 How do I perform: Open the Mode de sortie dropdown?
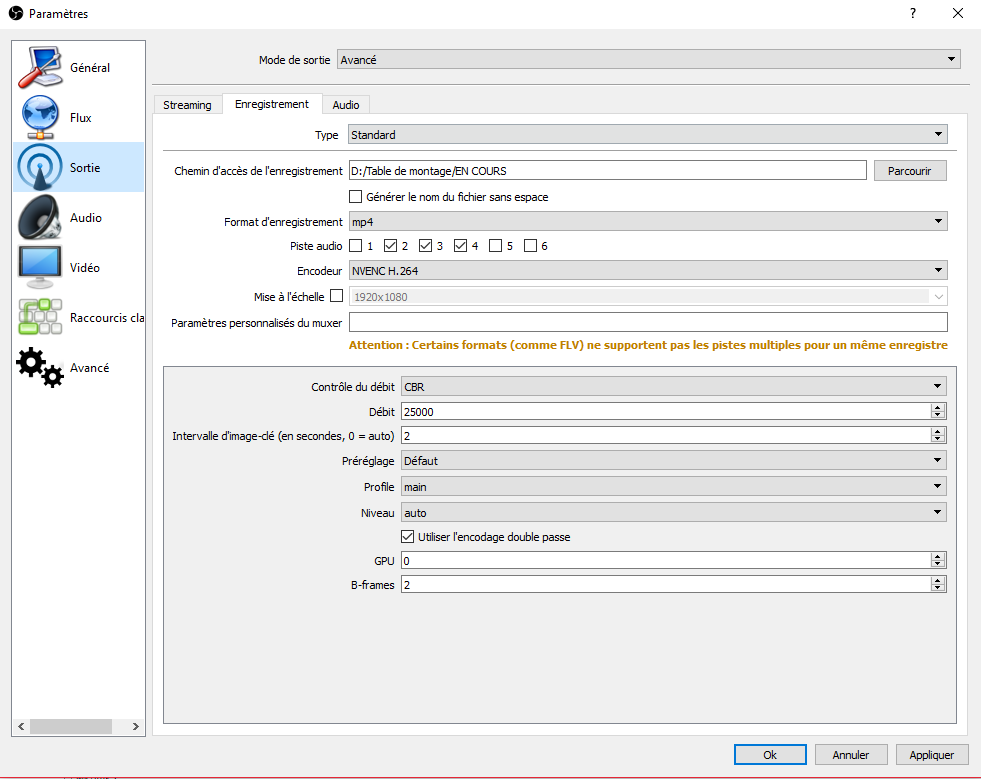click(x=649, y=59)
